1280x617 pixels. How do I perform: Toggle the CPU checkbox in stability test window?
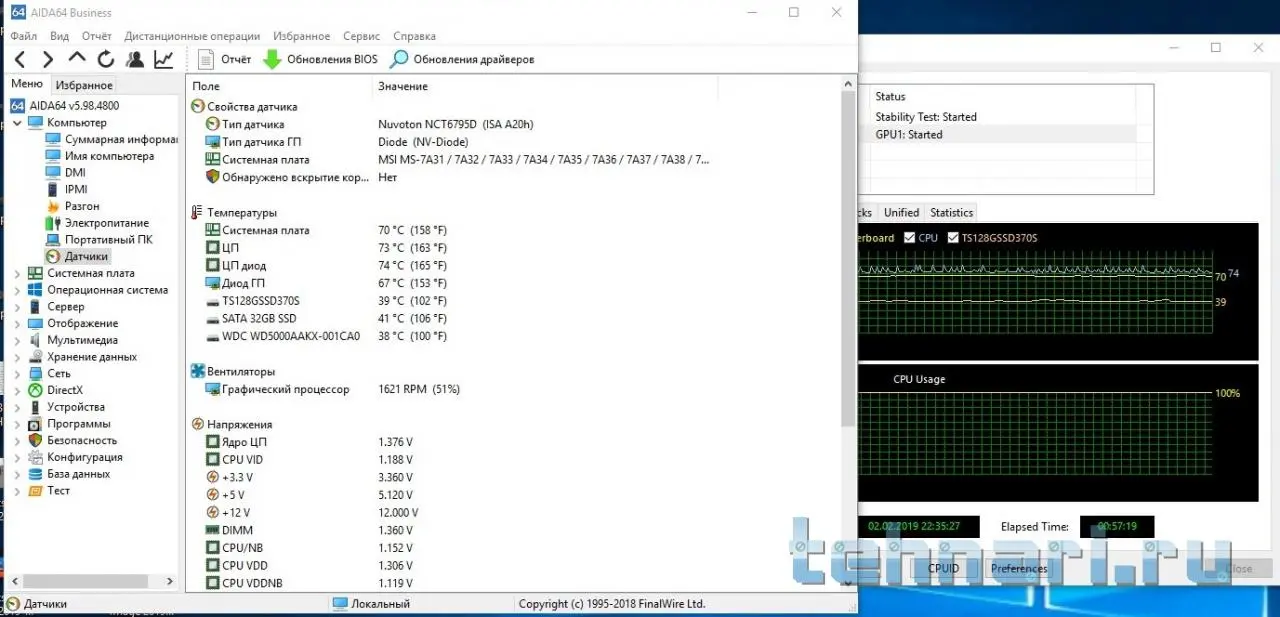click(909, 238)
